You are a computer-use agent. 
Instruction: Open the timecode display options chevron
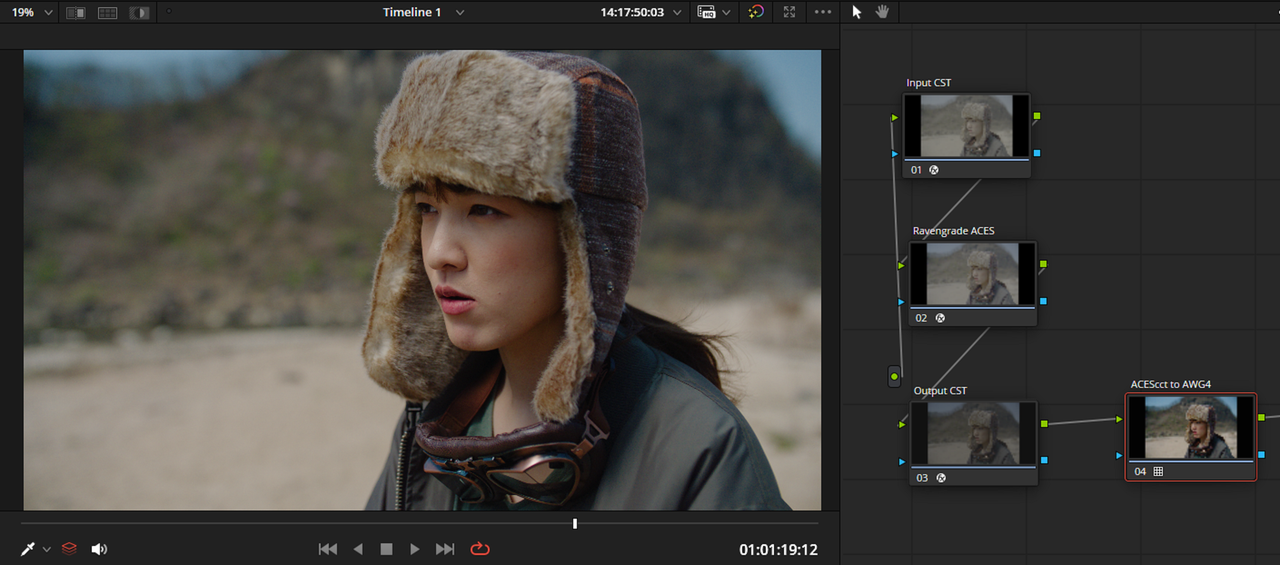pos(678,12)
